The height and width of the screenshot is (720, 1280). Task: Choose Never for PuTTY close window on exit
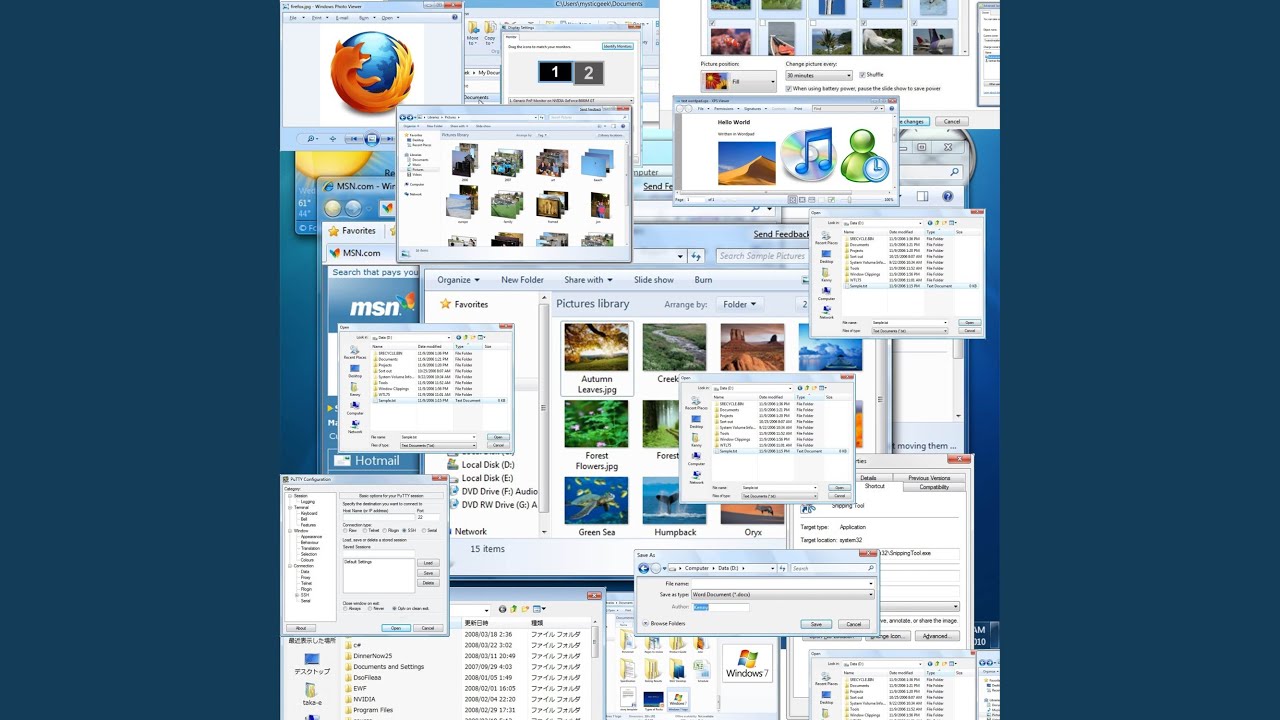pyautogui.click(x=371, y=608)
